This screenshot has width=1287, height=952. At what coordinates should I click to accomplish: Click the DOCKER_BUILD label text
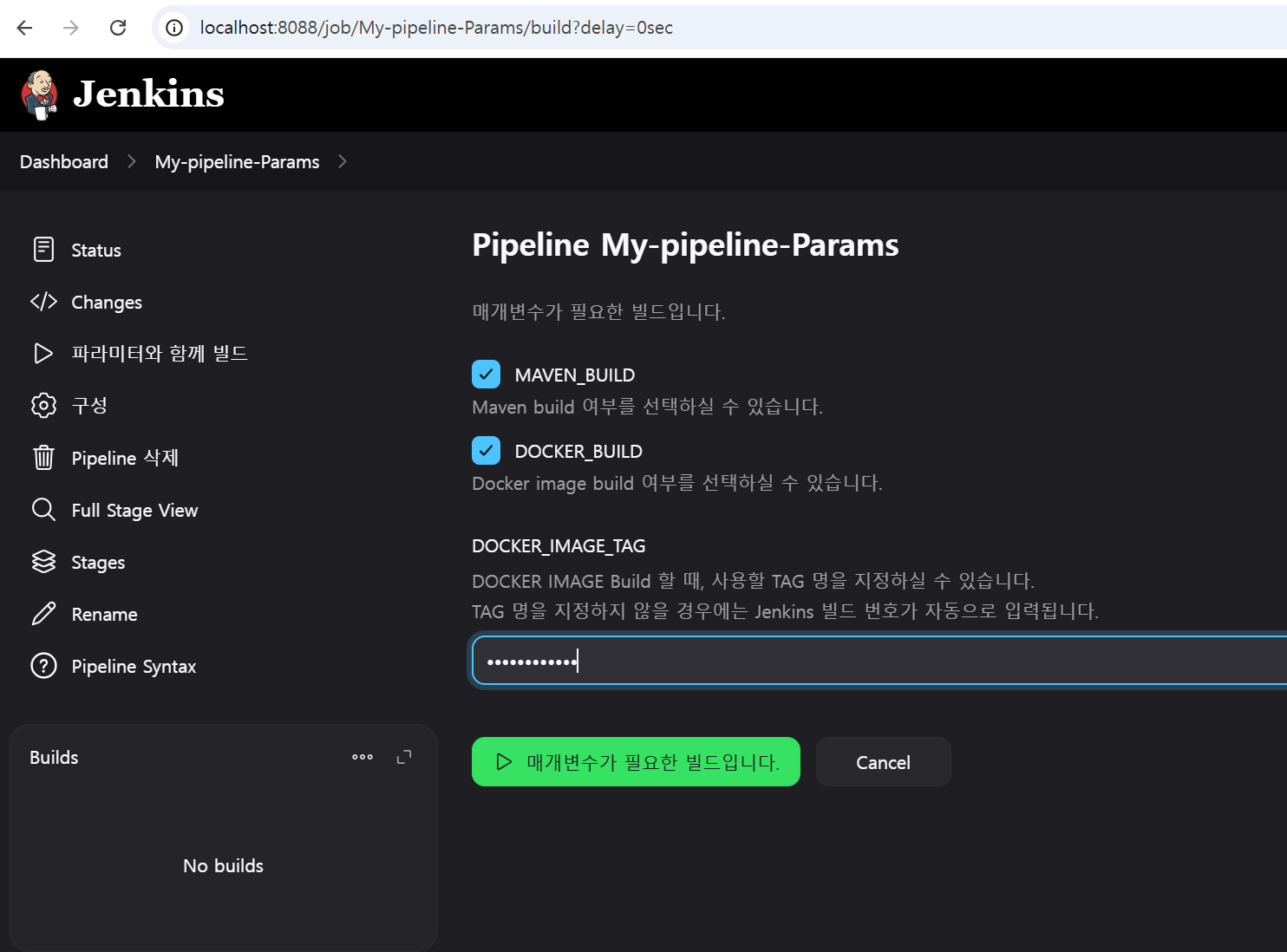click(x=578, y=452)
